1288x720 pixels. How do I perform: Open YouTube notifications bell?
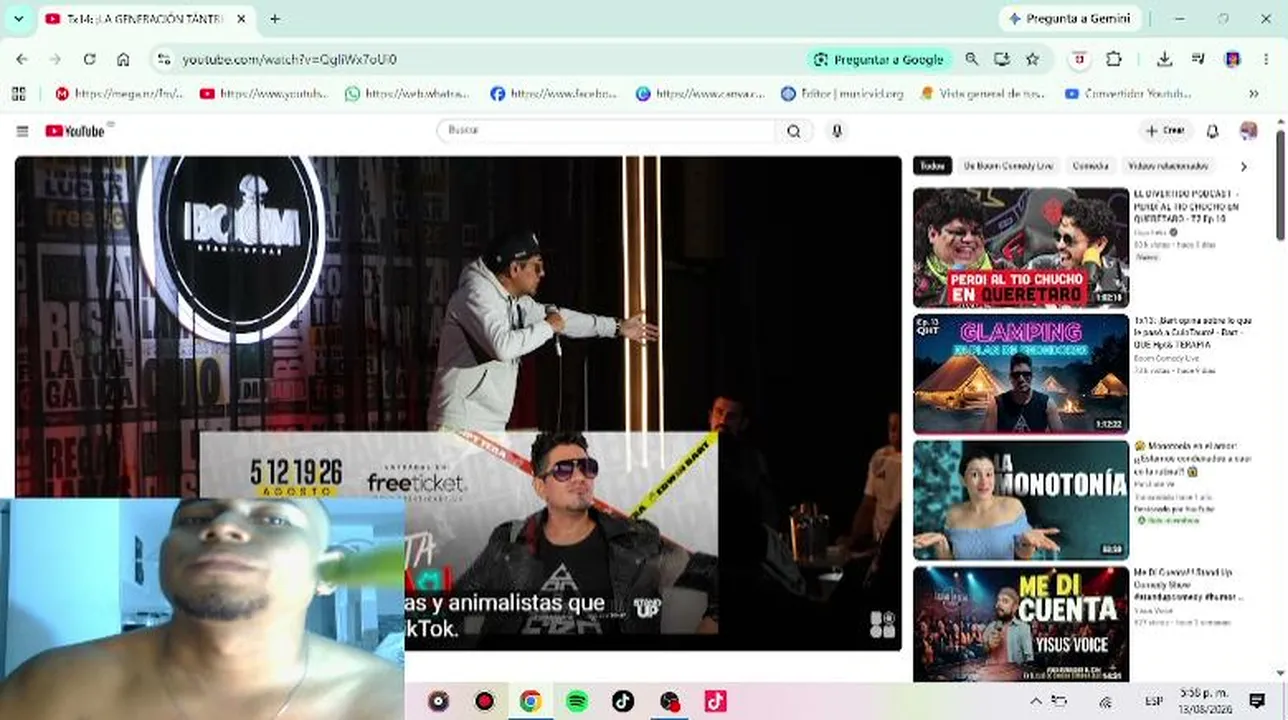pyautogui.click(x=1212, y=131)
